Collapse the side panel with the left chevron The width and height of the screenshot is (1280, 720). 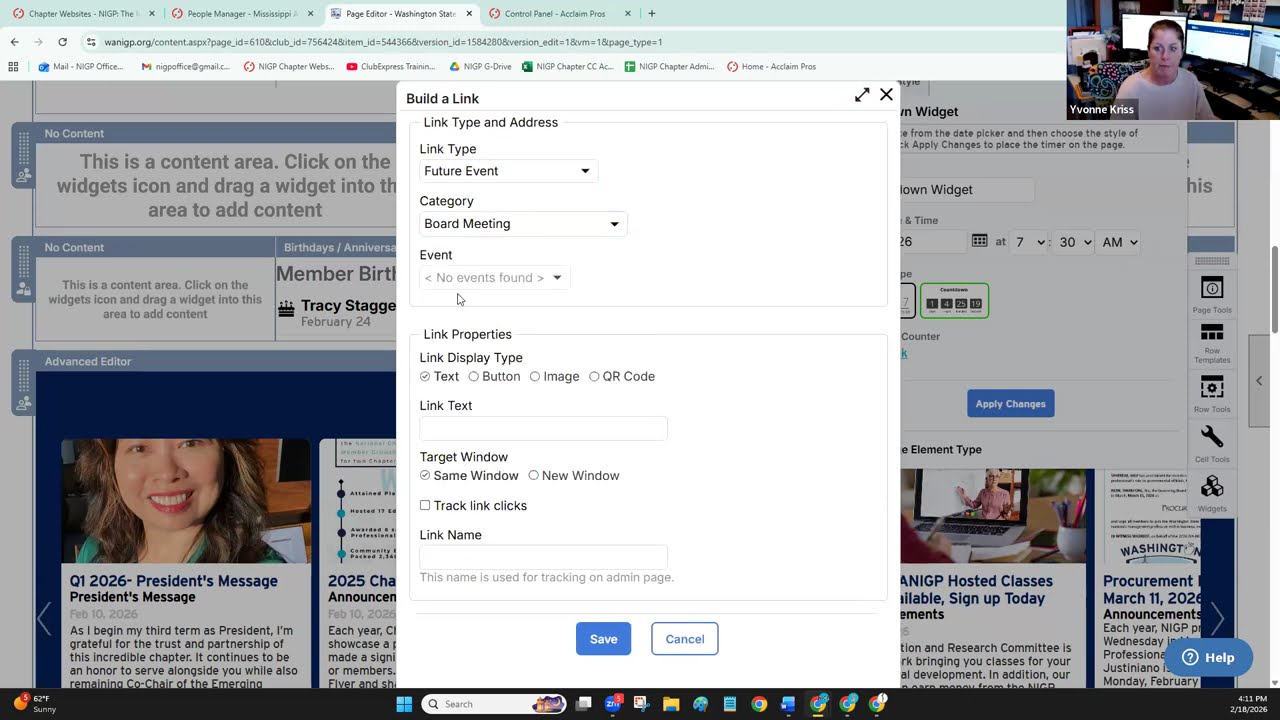1259,381
